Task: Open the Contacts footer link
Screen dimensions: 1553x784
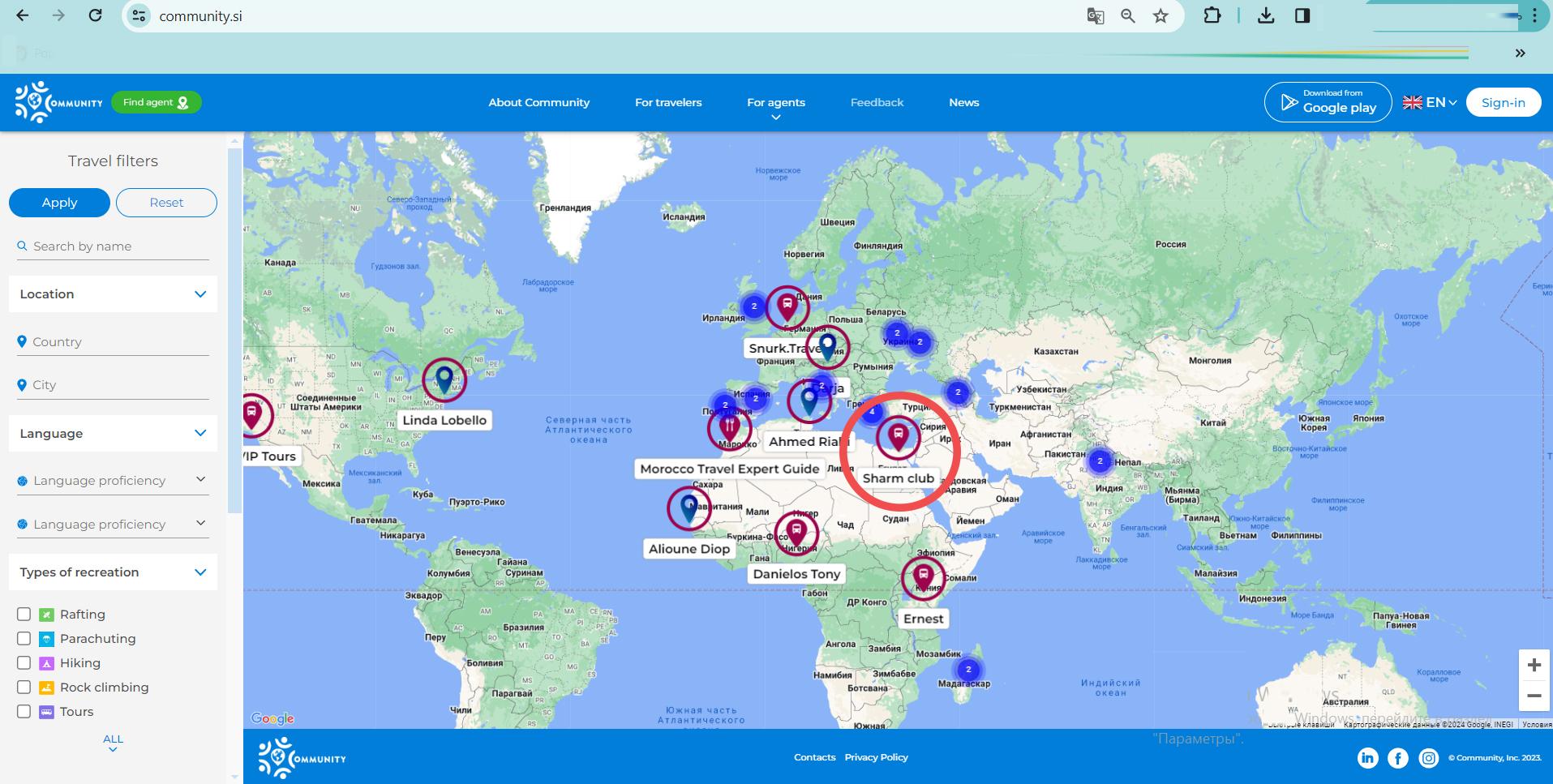Action: tap(814, 757)
